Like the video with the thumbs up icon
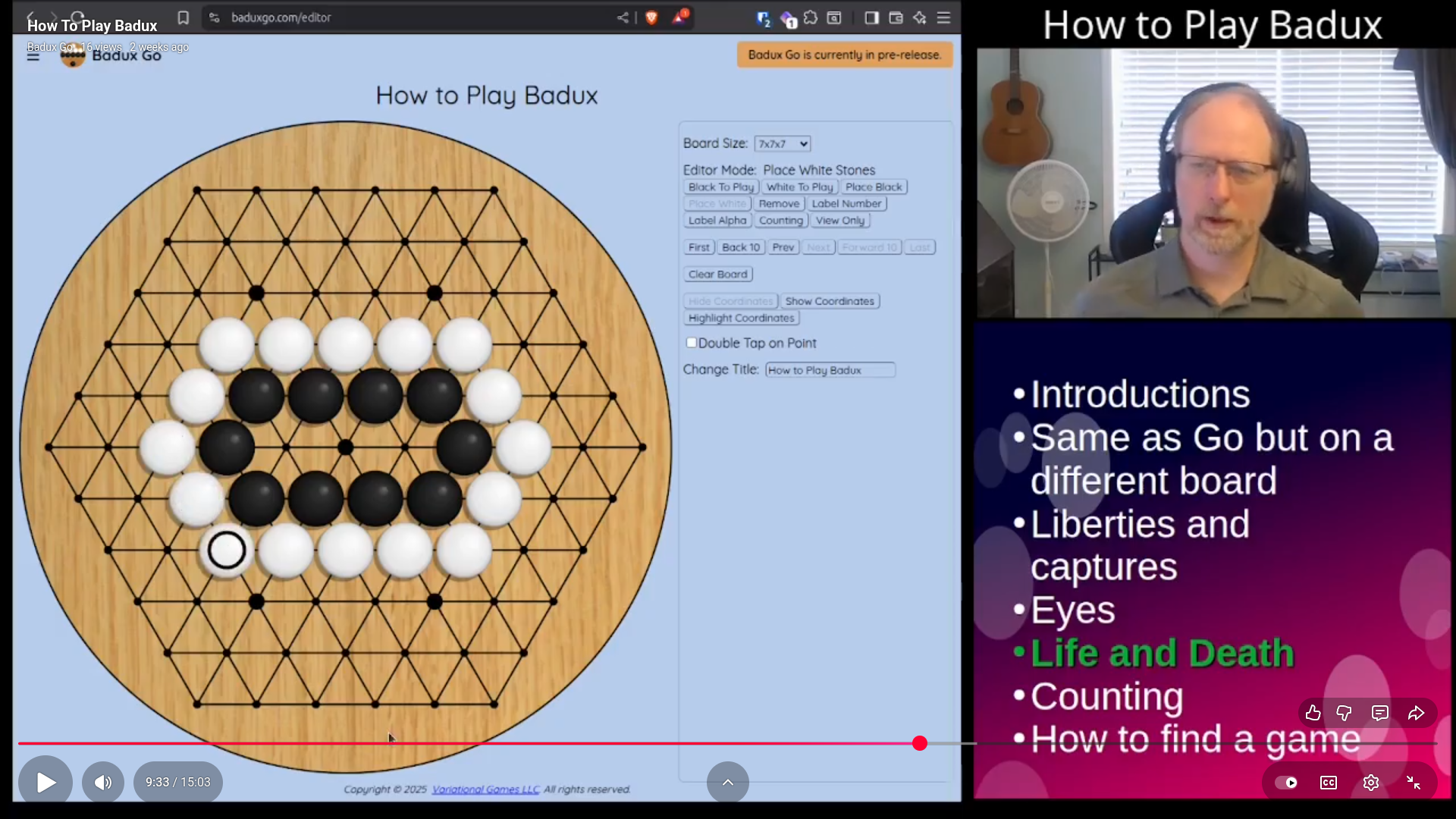Image resolution: width=1456 pixels, height=819 pixels. point(1313,713)
